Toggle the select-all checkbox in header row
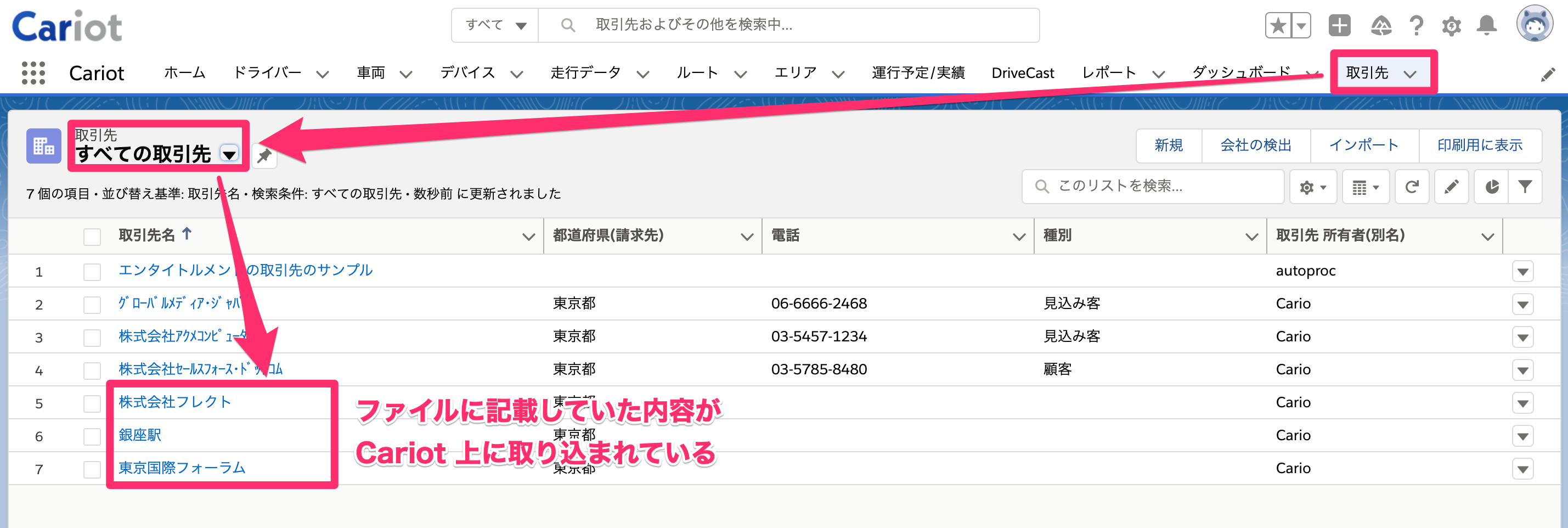 click(x=92, y=237)
